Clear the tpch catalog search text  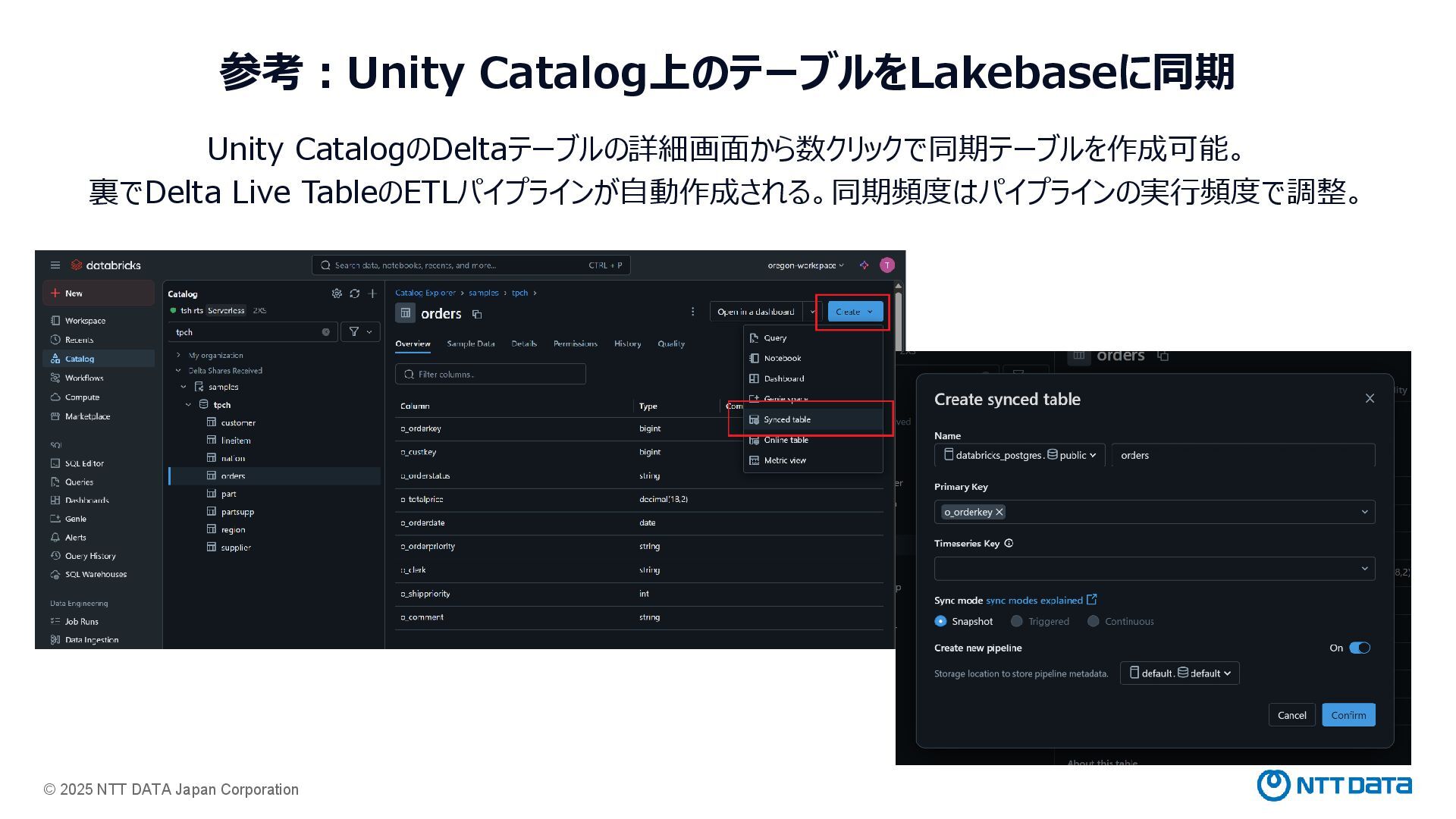(x=326, y=332)
